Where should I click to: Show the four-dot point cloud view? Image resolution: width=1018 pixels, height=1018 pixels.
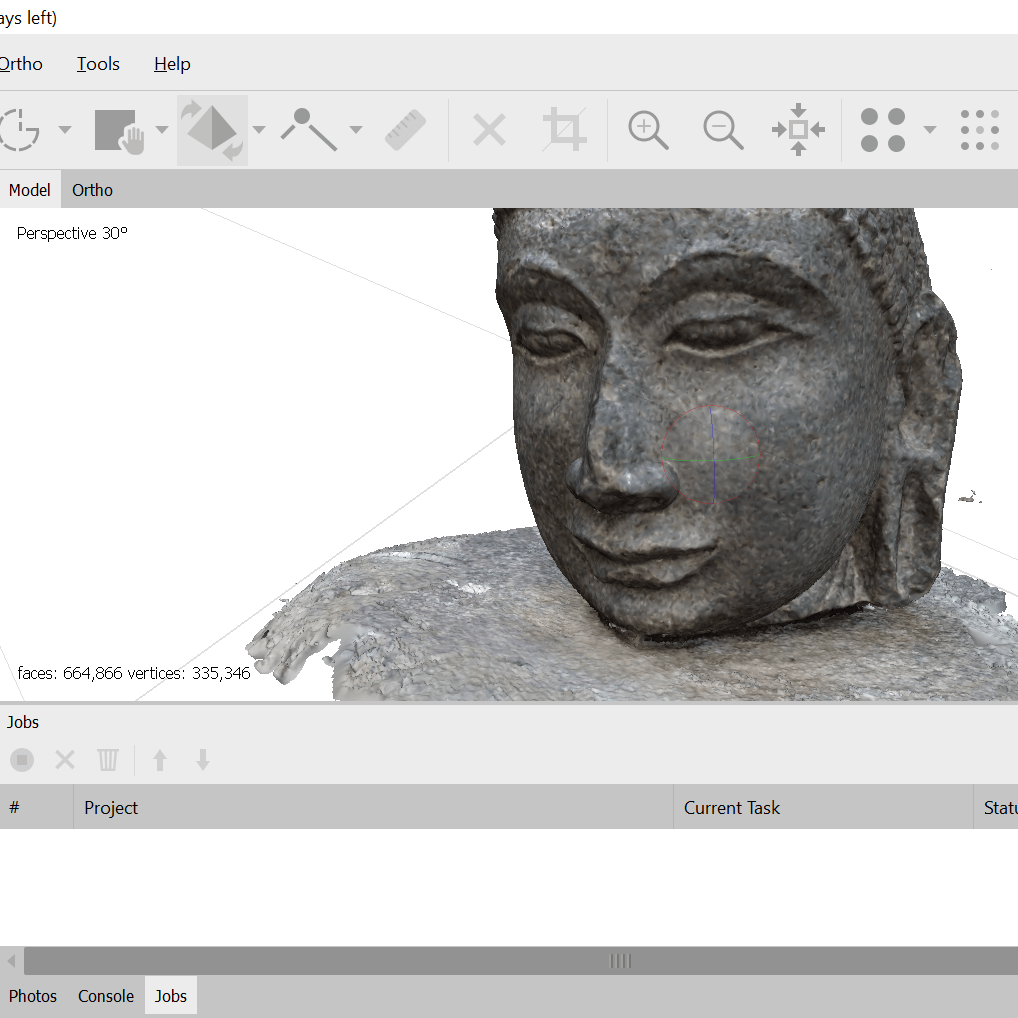click(x=883, y=130)
